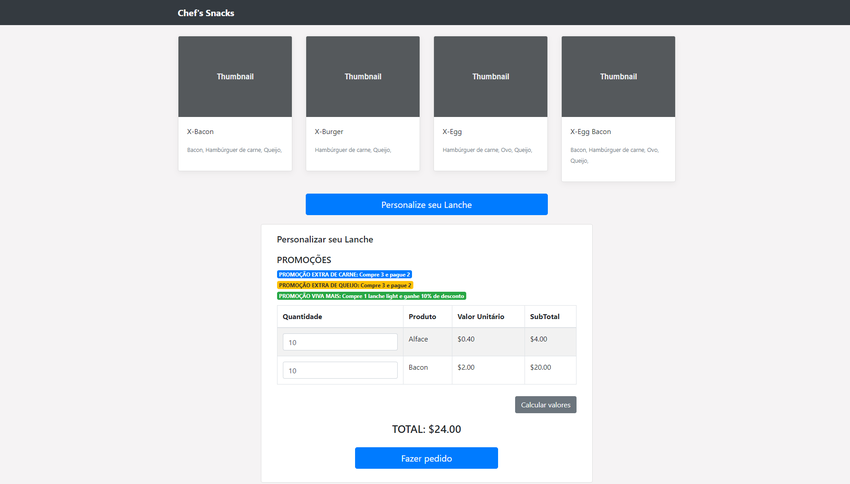
Task: Click the Calcular valores button
Action: (545, 405)
